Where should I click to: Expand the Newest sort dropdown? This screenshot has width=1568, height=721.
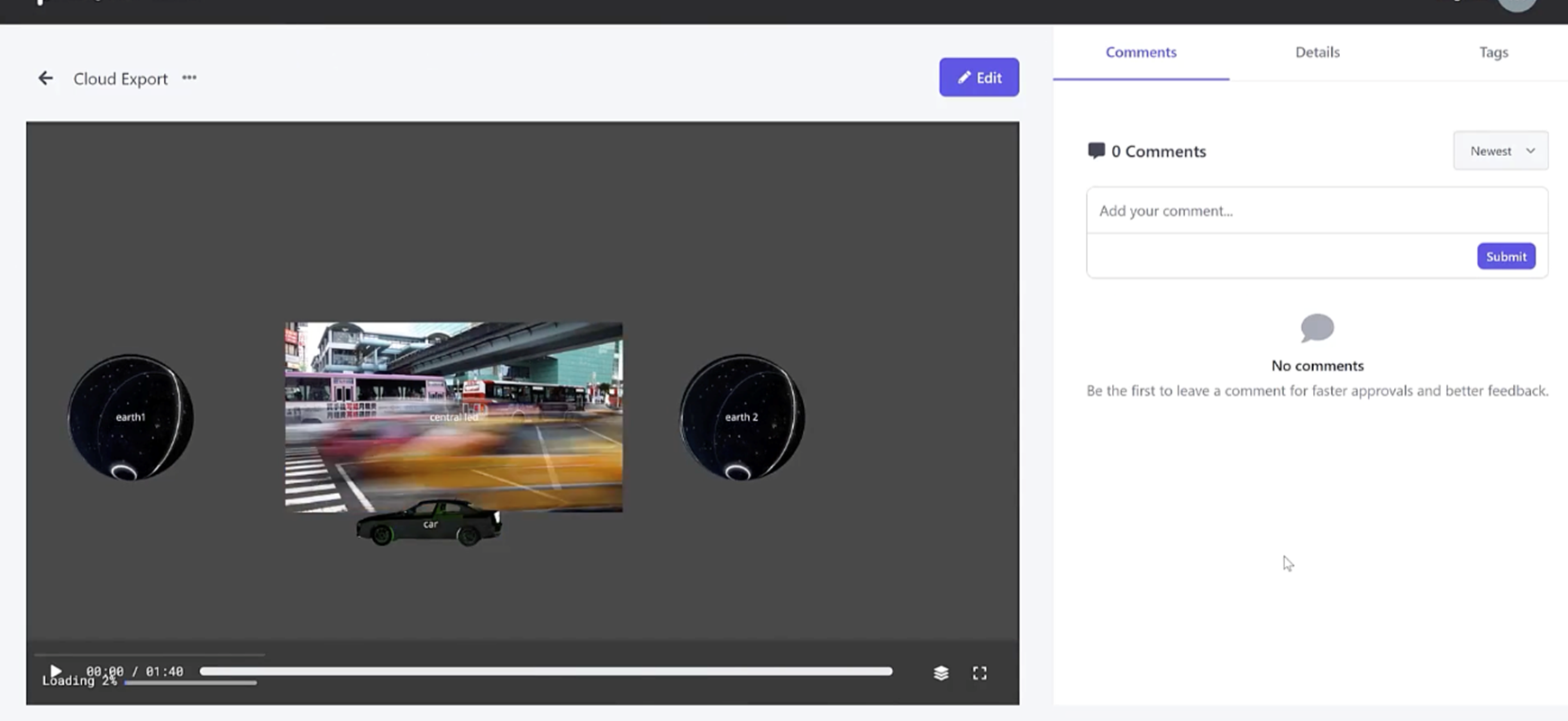1500,151
